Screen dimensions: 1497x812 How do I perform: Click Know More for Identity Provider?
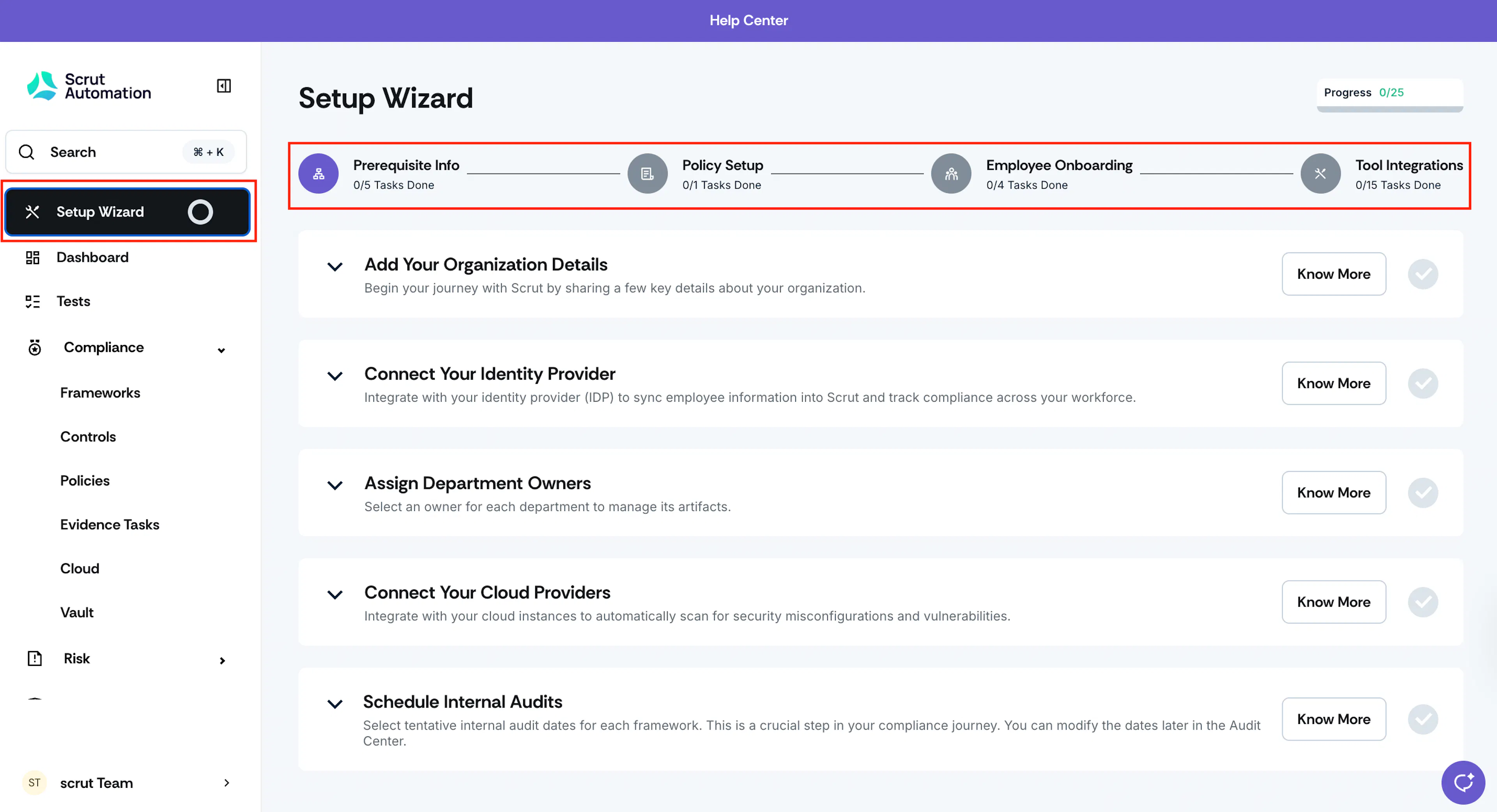point(1334,383)
